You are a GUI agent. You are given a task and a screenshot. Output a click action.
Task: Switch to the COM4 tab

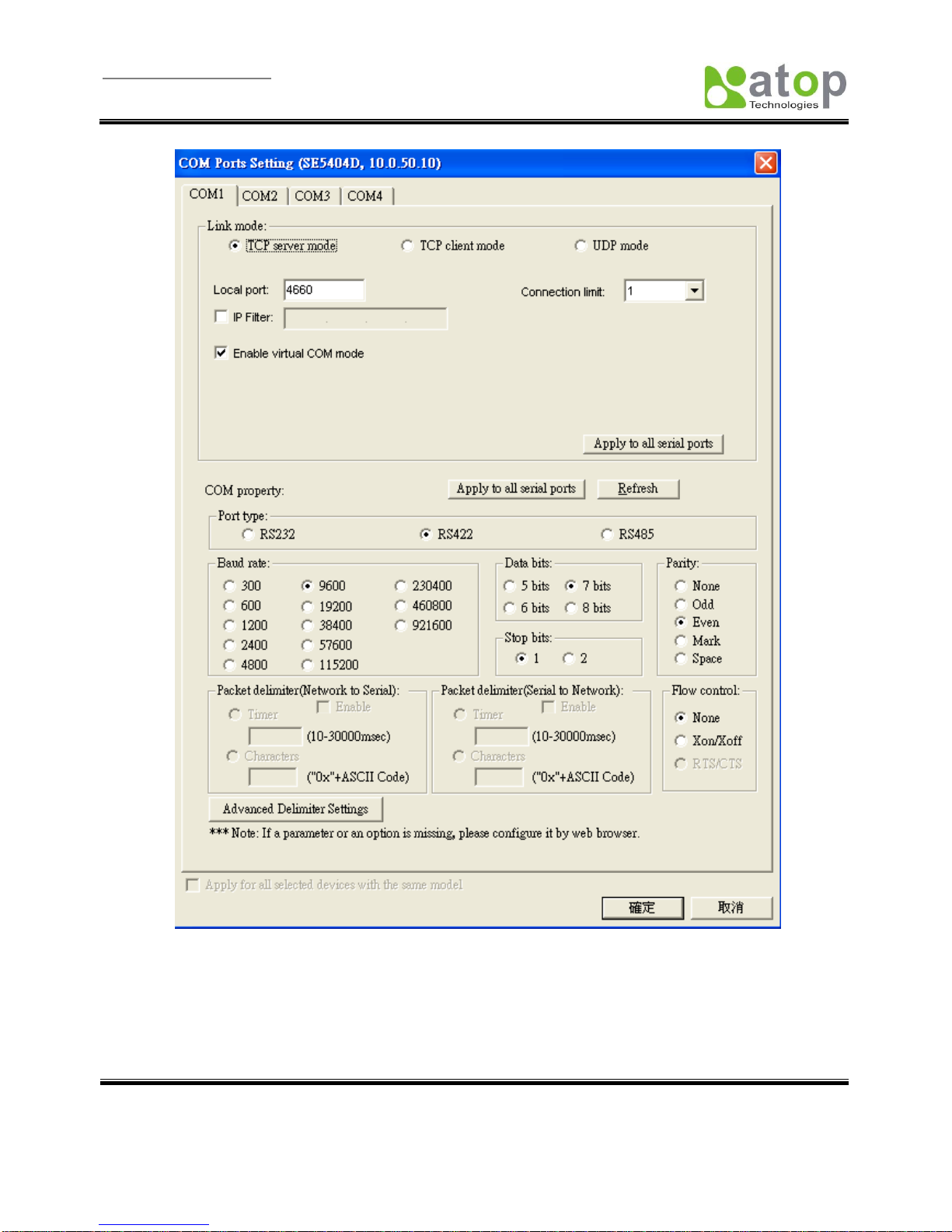(x=365, y=196)
